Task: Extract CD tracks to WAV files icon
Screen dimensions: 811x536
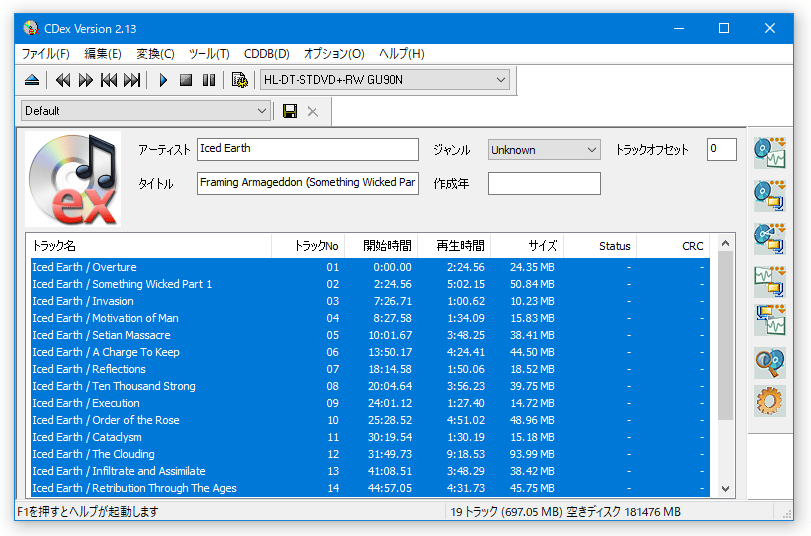Action: click(x=770, y=153)
